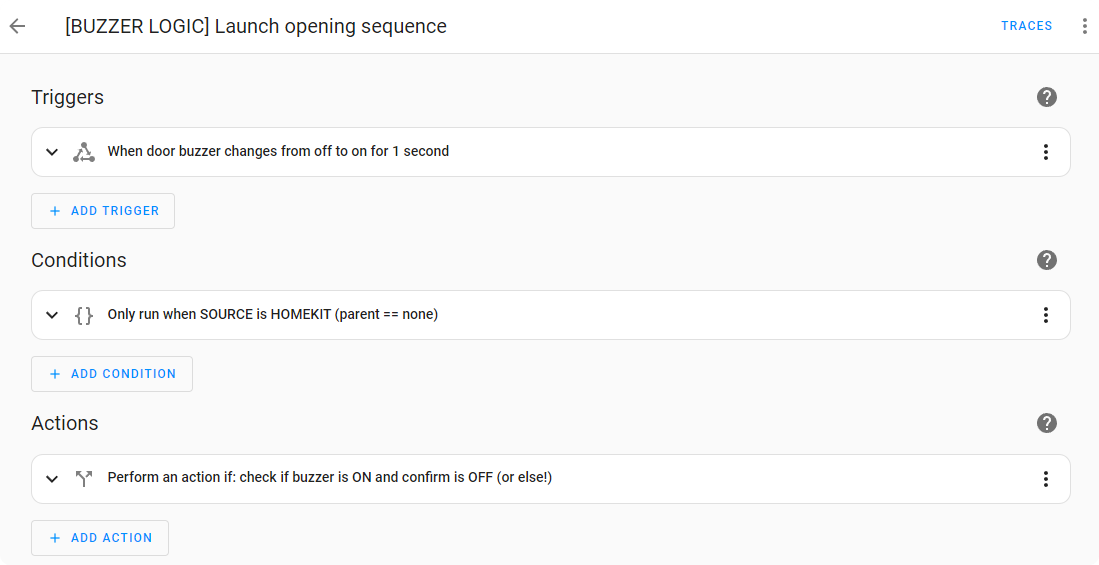Open help for the Triggers section
This screenshot has height=565, width=1099.
coord(1047,97)
